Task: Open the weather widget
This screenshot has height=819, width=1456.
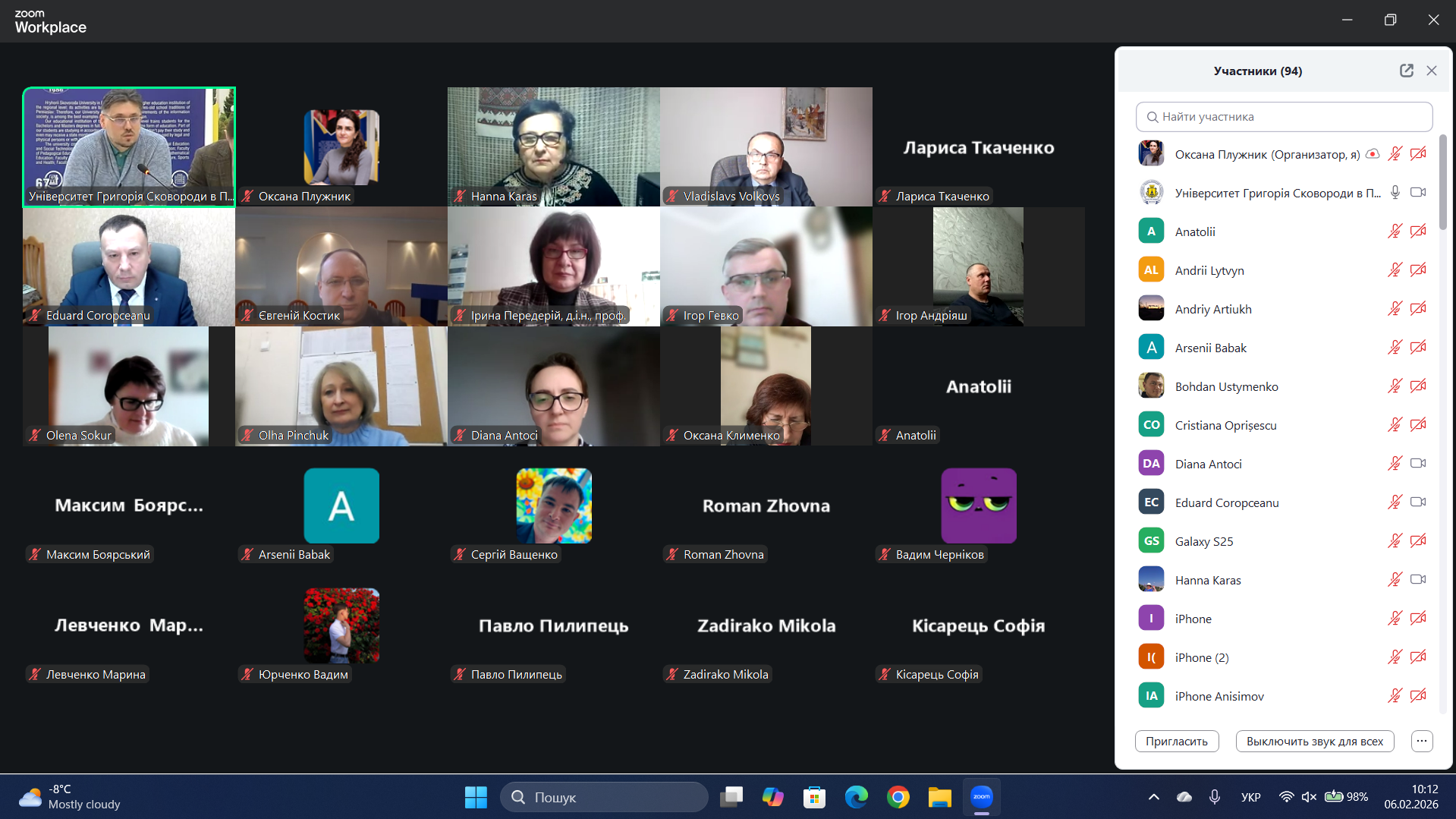Action: click(x=70, y=797)
